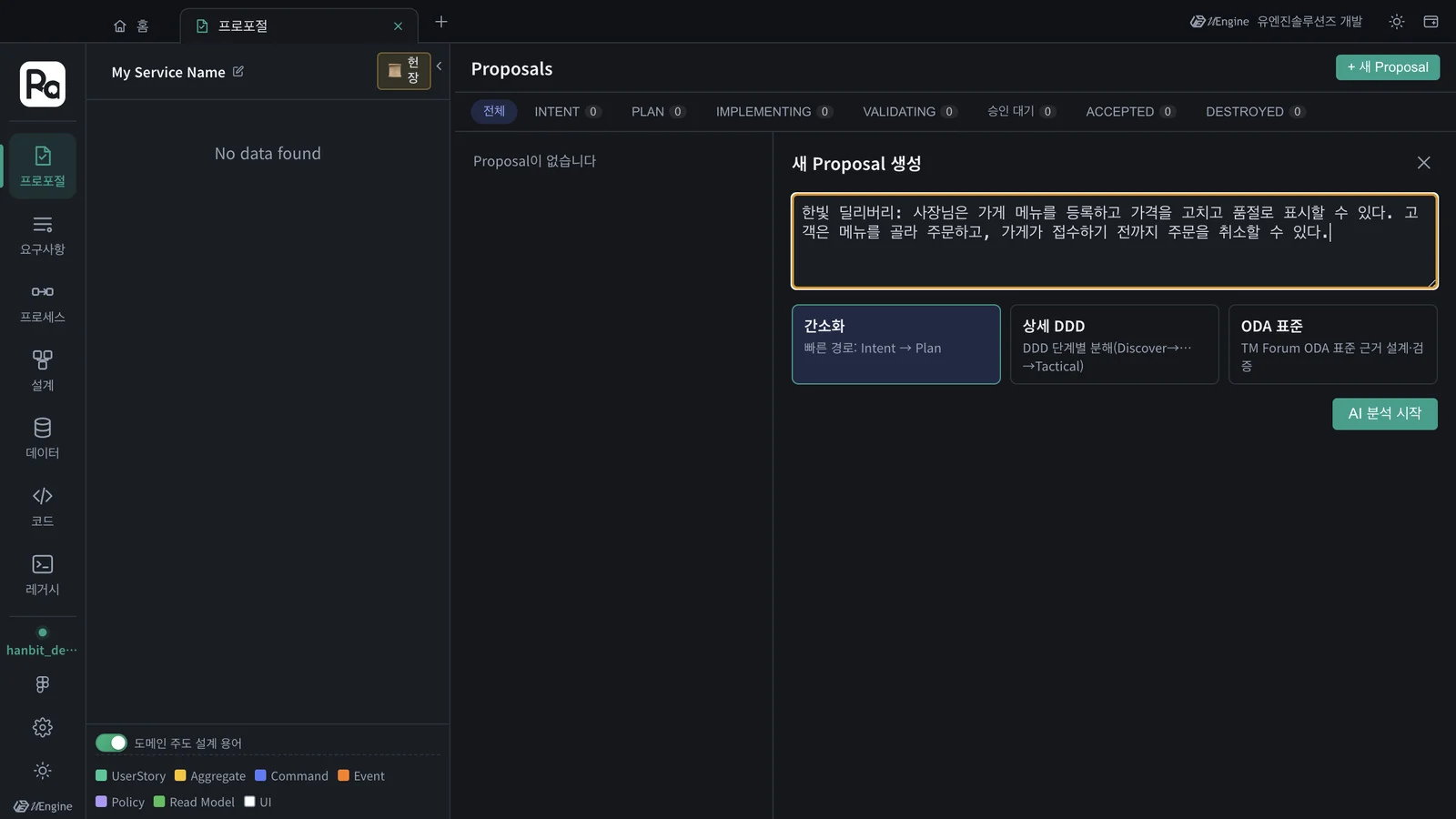Filter proposals by ACCEPTED
This screenshot has height=819, width=1456.
(1130, 111)
